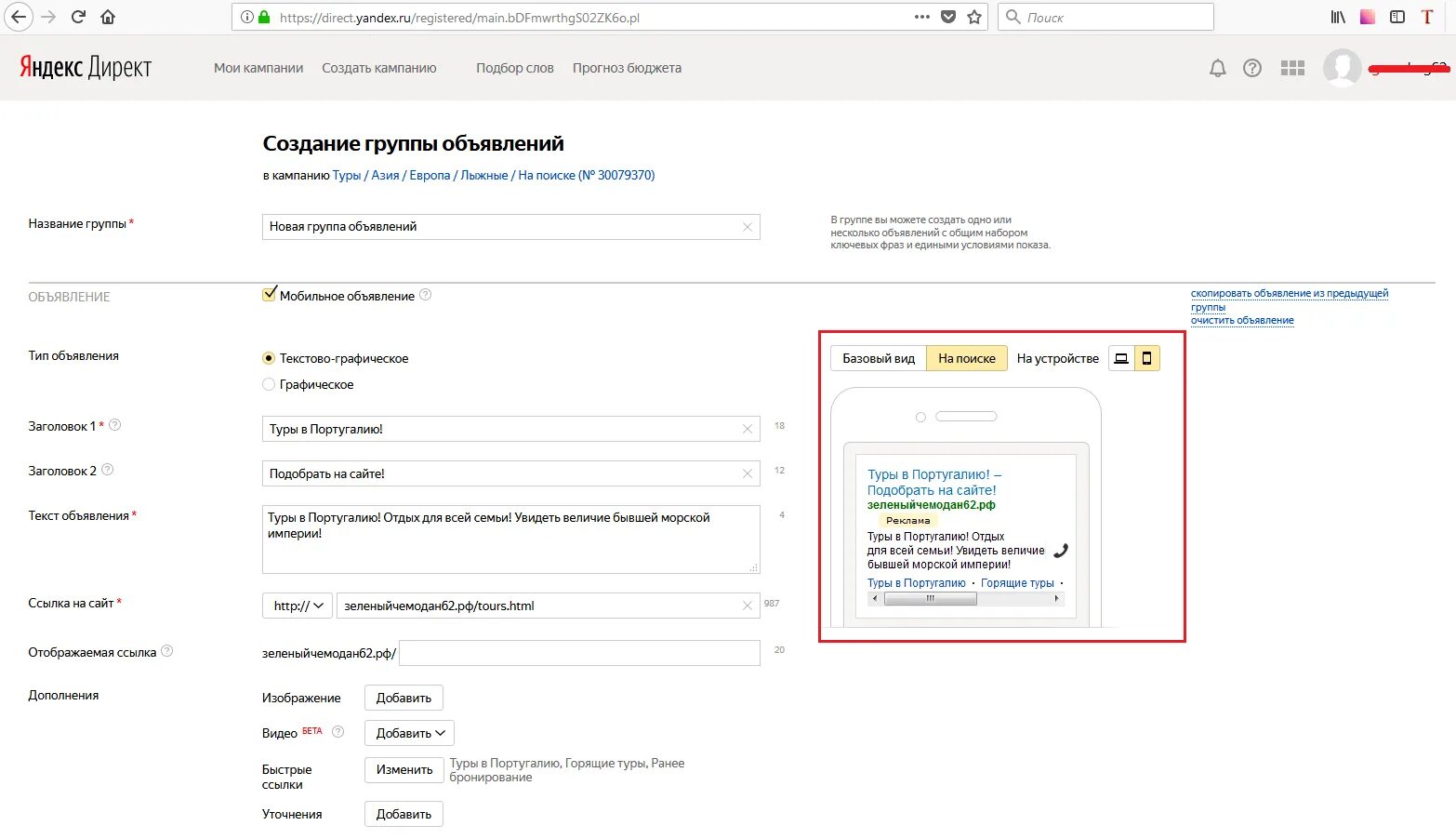Click the Pocket save icon in address bar

948,17
